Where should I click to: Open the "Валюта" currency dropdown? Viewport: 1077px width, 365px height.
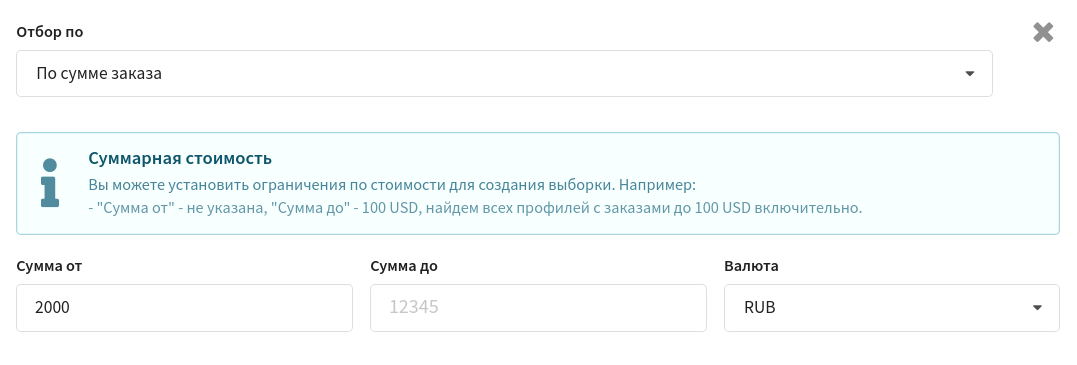[x=892, y=308]
